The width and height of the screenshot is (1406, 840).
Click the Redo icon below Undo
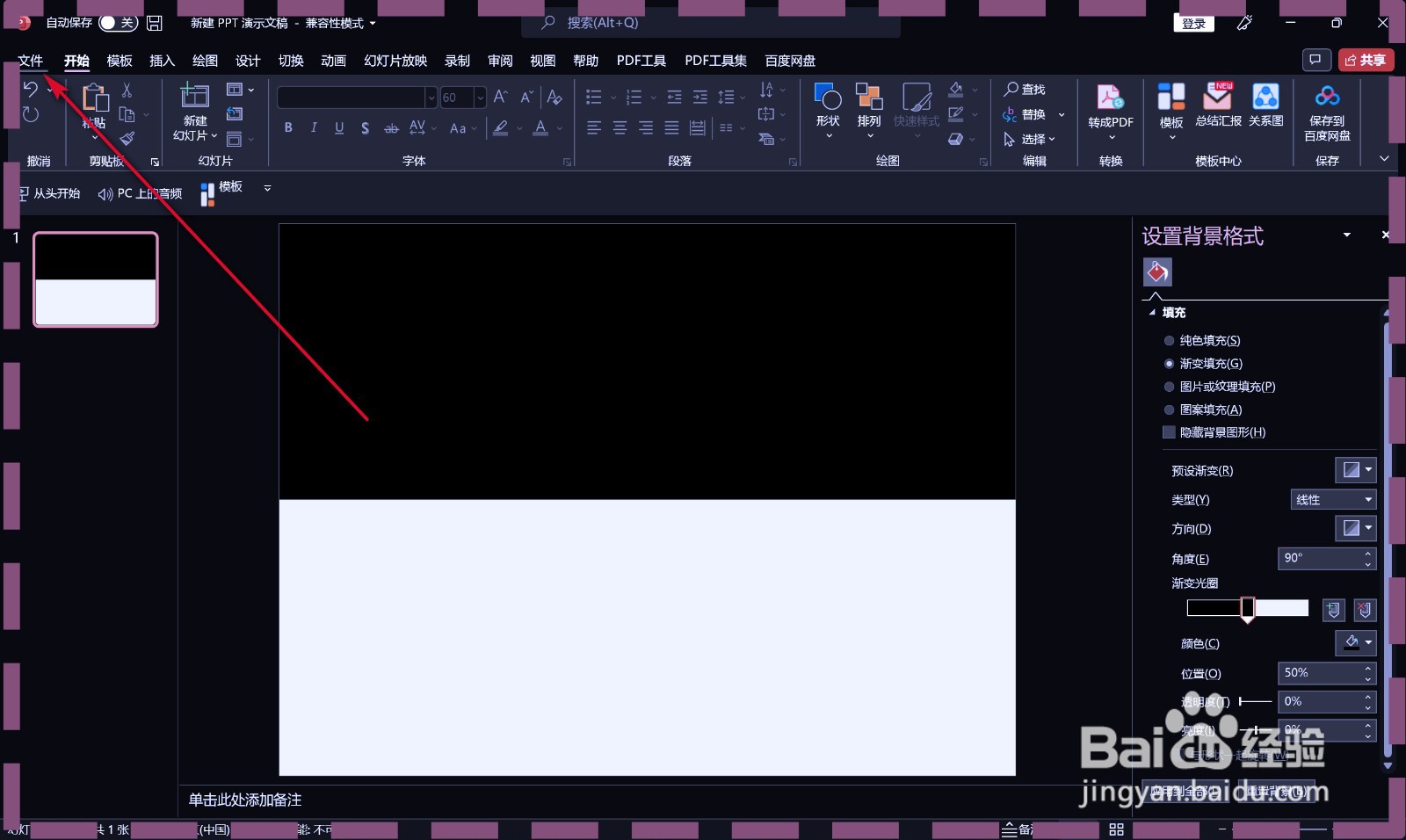point(30,114)
